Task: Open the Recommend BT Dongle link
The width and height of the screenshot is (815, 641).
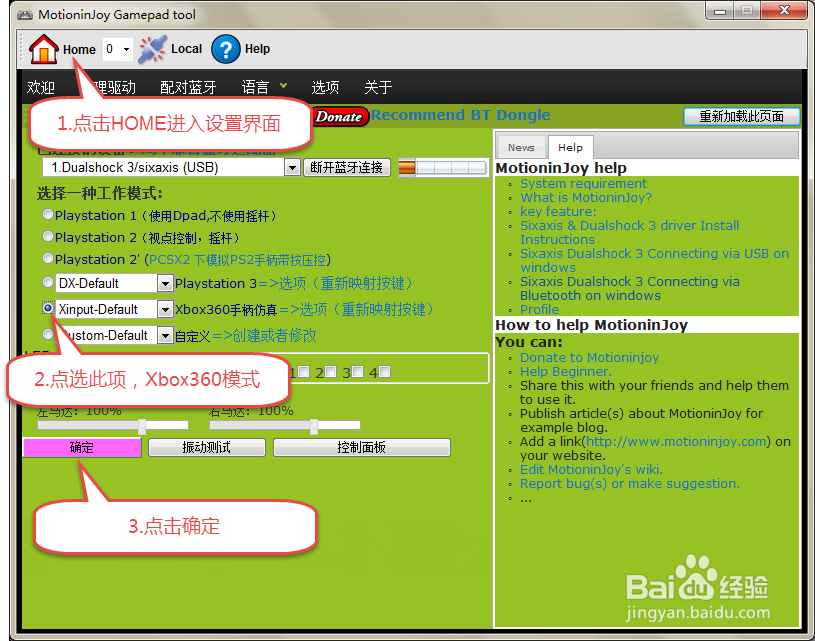Action: (461, 115)
